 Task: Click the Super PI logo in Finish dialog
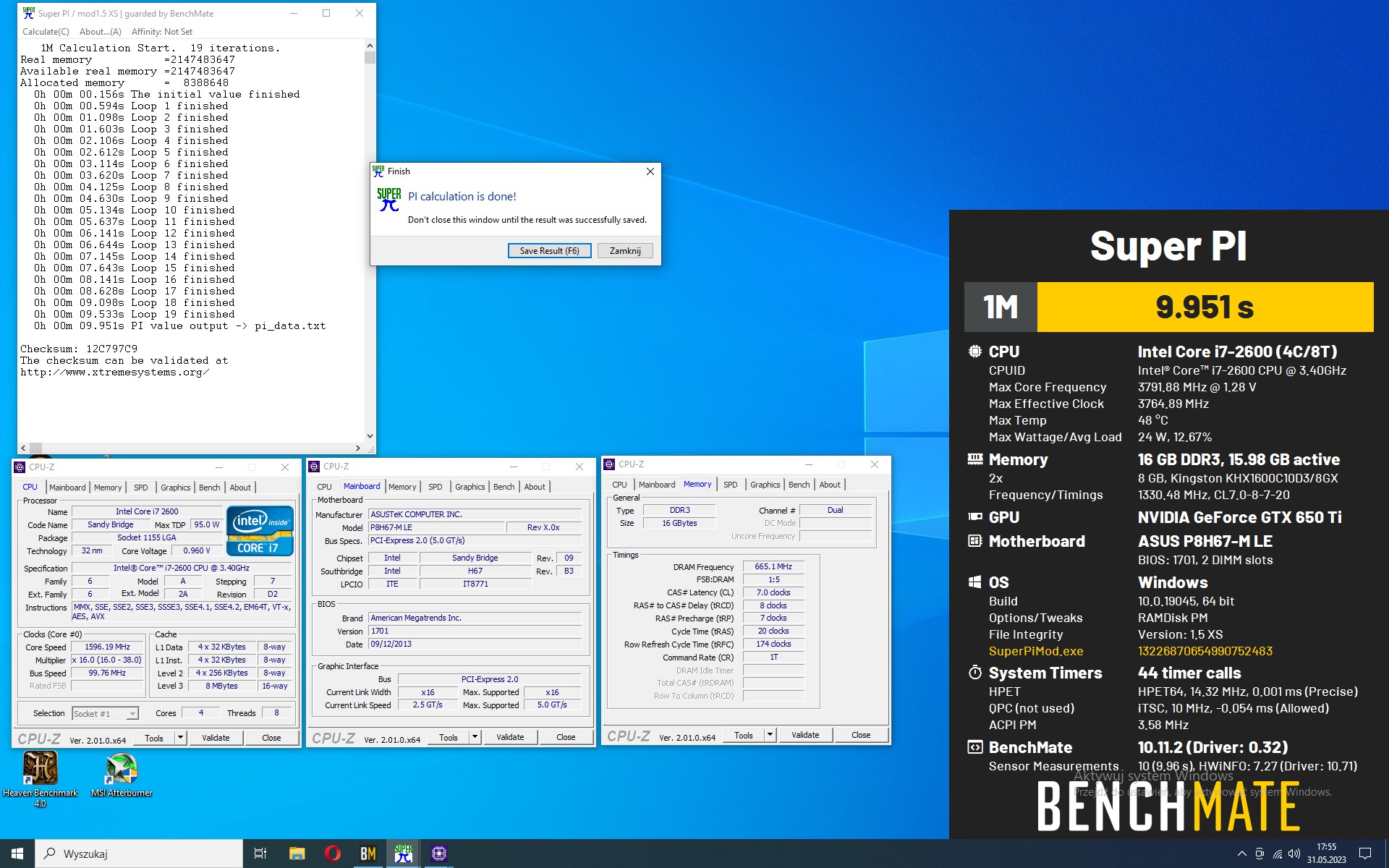click(388, 200)
